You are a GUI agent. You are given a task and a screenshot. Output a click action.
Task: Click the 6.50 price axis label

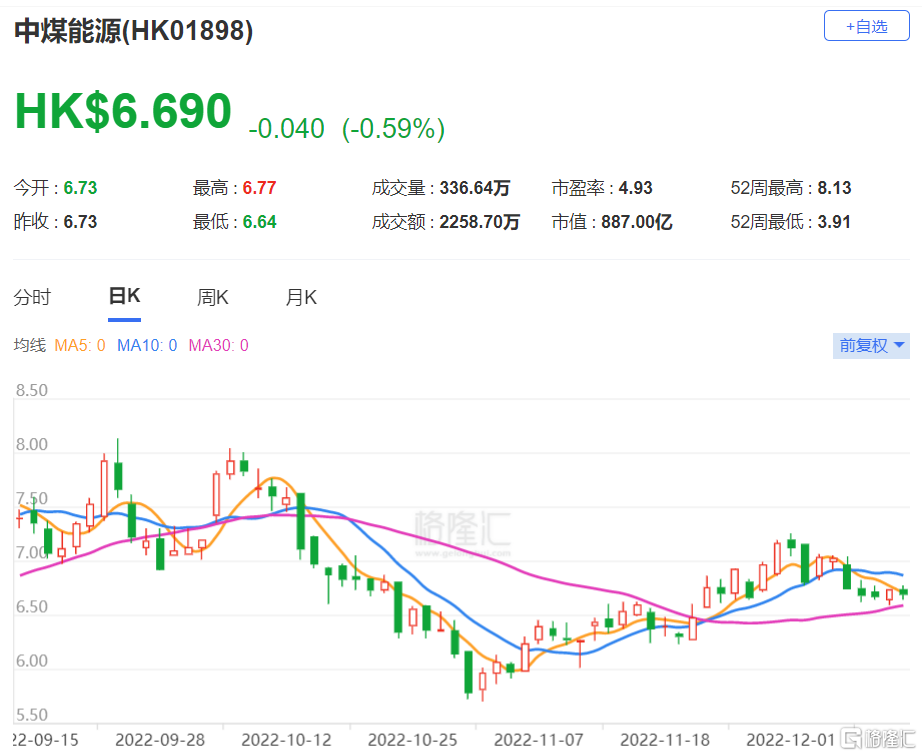32,607
